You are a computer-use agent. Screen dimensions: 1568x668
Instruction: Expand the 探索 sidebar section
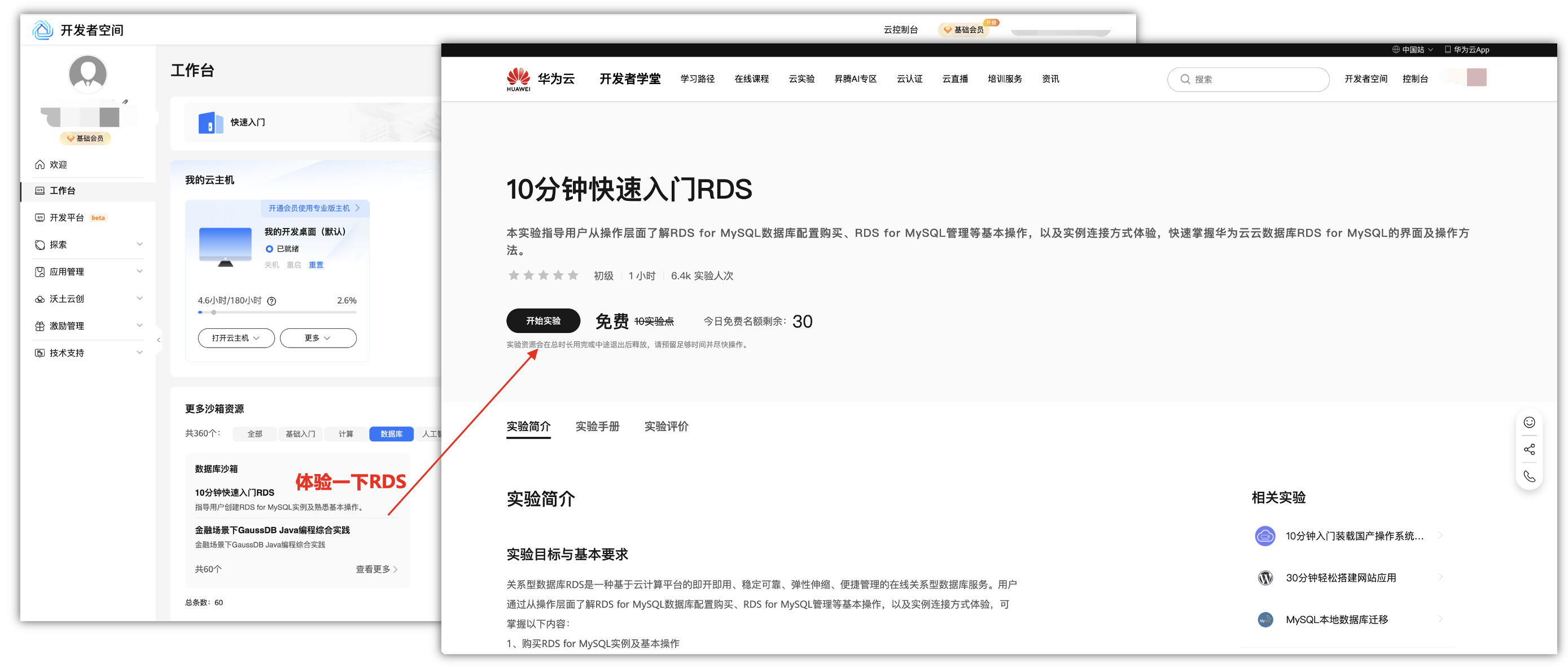89,244
